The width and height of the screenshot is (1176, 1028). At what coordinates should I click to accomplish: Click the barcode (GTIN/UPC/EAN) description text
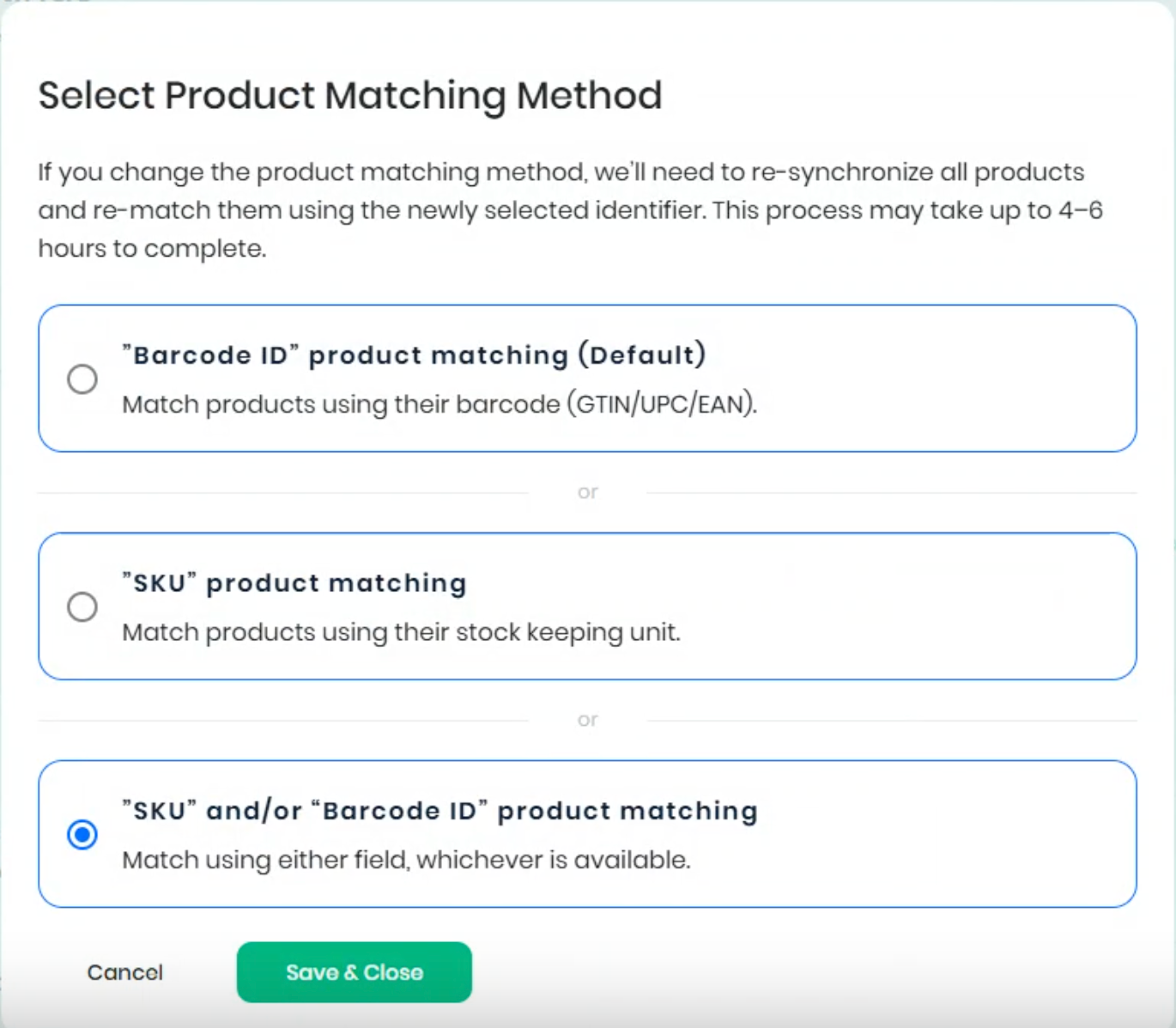point(439,404)
